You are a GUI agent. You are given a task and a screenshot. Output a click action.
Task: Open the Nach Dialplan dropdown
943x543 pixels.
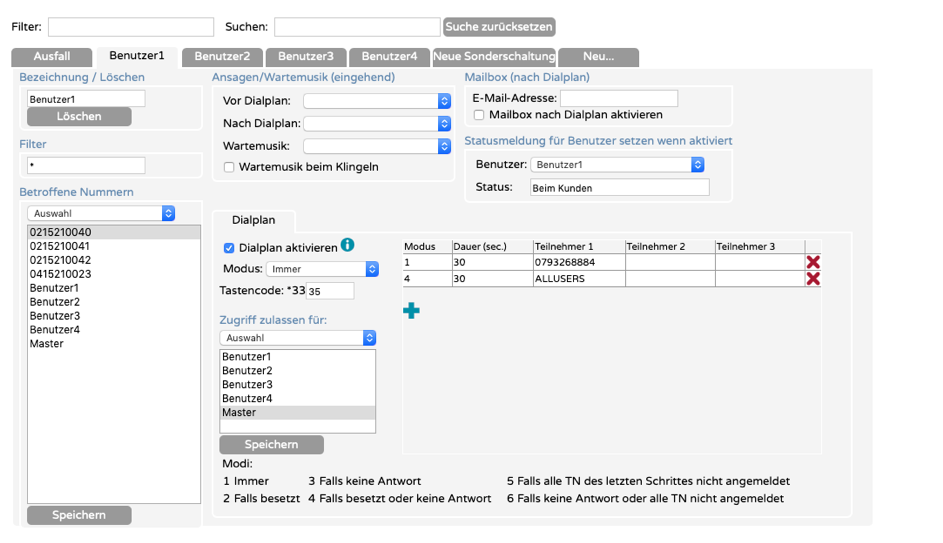point(377,123)
